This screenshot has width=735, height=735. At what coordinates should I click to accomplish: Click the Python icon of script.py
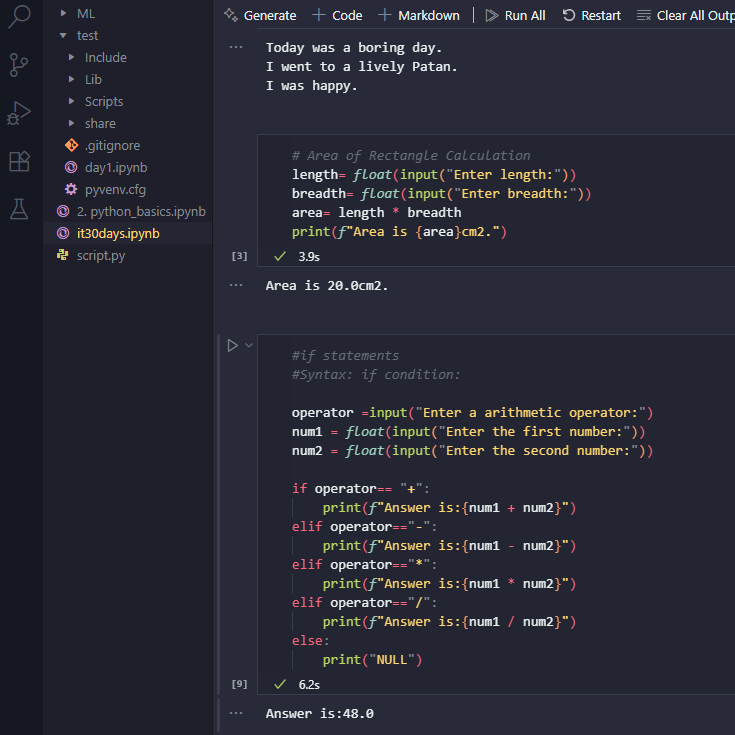click(62, 255)
